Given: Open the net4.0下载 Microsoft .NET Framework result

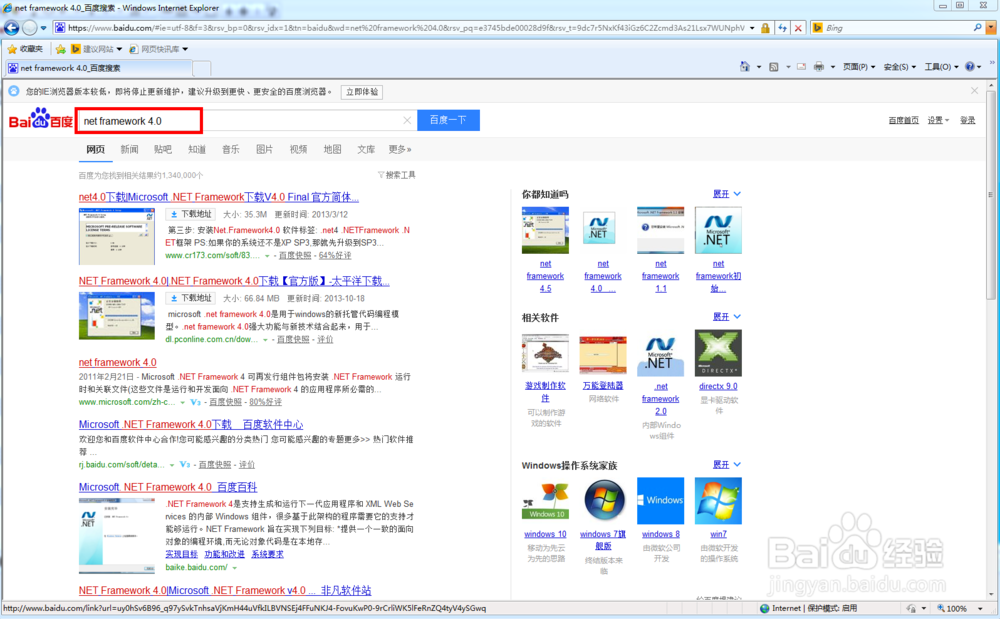Looking at the screenshot, I should tap(219, 197).
